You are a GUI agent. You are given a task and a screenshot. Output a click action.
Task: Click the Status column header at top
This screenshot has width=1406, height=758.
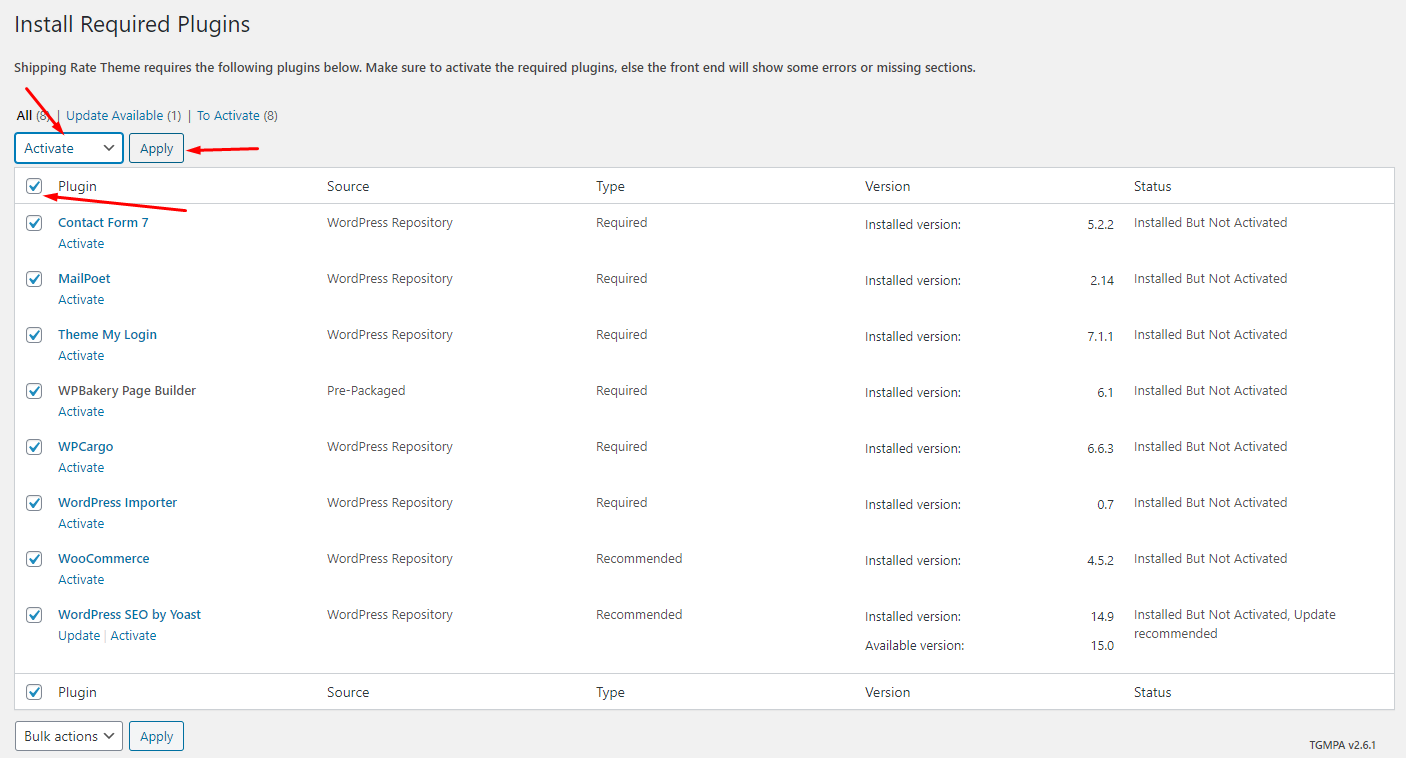tap(1152, 186)
